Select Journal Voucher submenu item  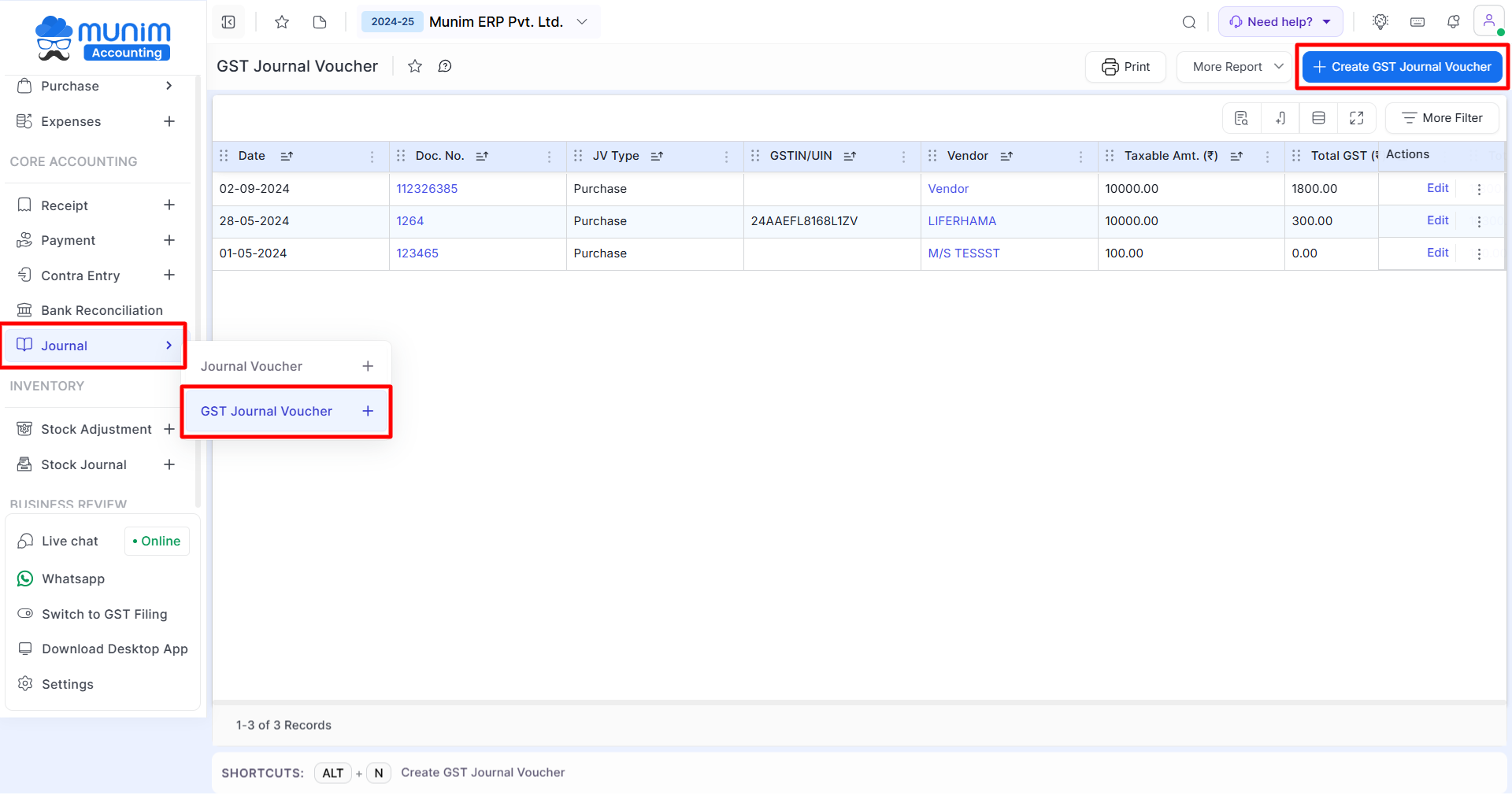click(x=251, y=366)
